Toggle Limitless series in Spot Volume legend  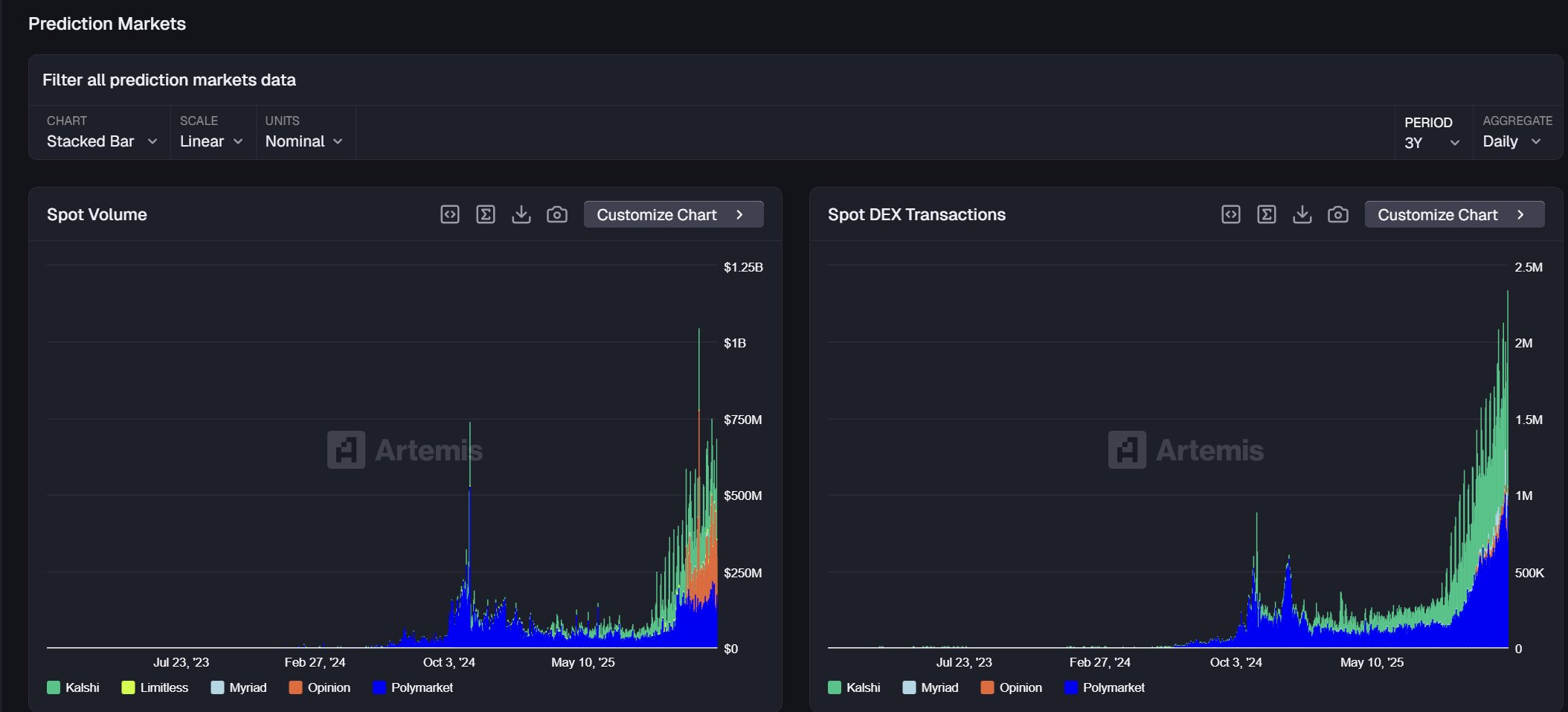click(155, 687)
